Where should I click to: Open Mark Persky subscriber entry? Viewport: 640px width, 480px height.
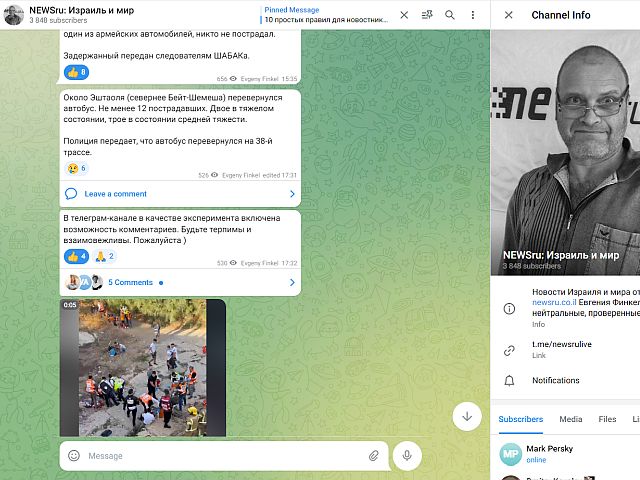pyautogui.click(x=565, y=454)
